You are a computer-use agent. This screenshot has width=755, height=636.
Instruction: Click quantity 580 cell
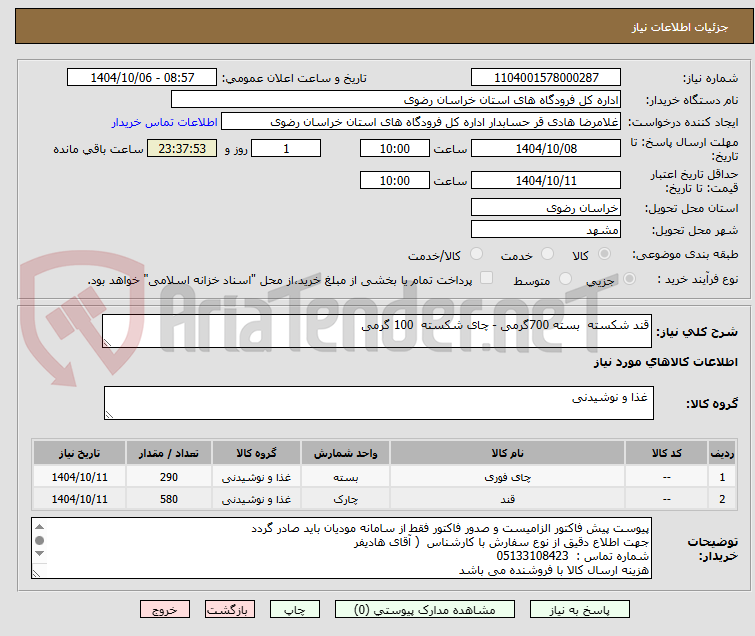tap(169, 499)
